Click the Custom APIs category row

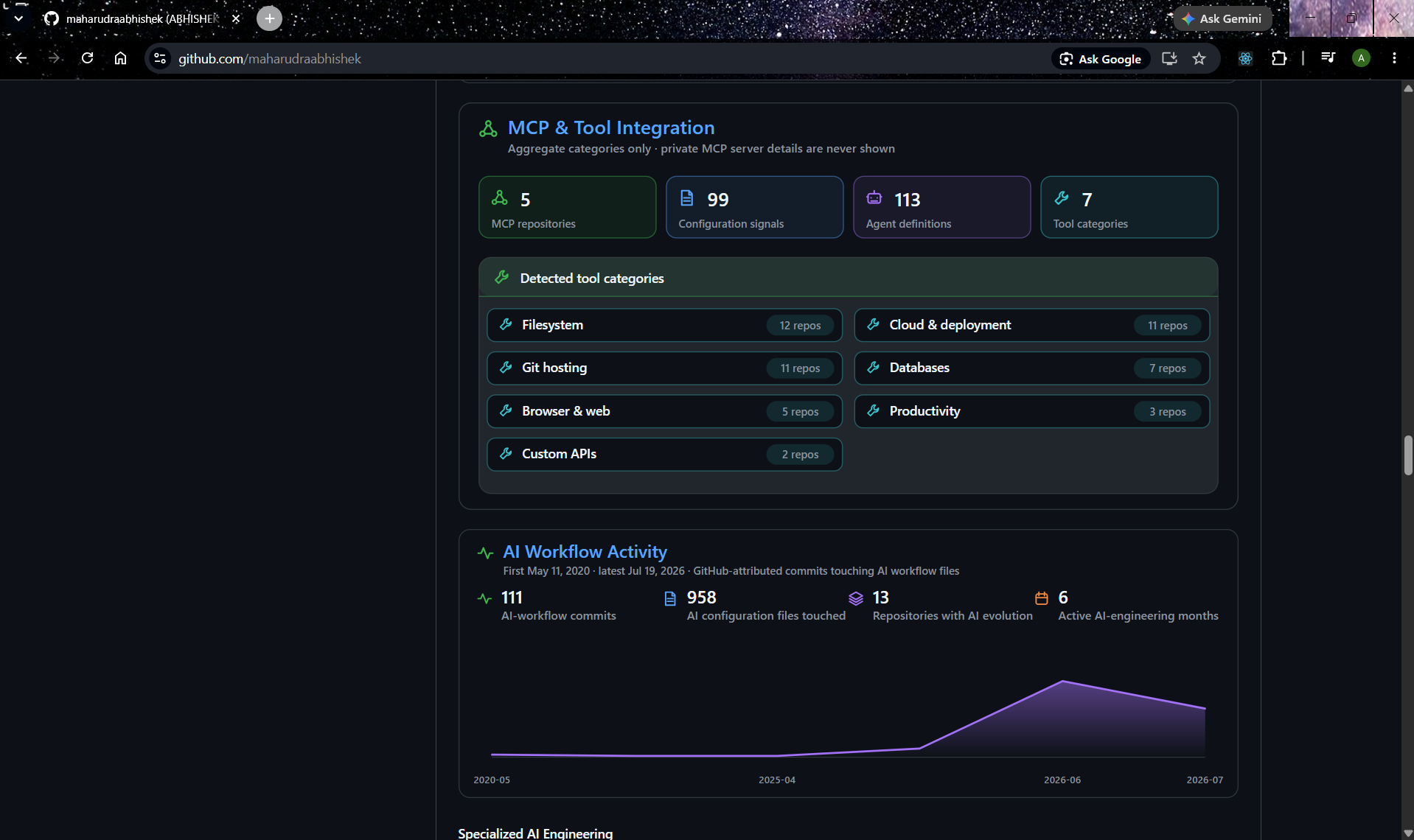coord(664,454)
